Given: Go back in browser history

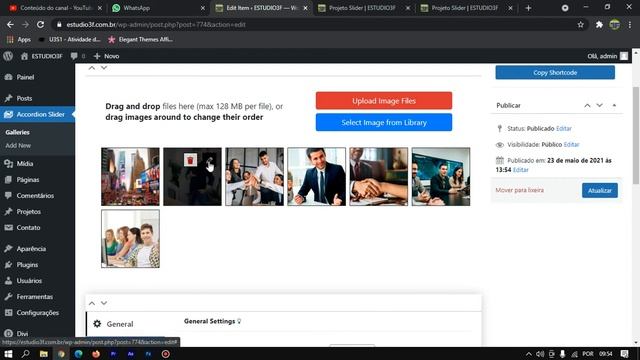Looking at the screenshot, I should coord(10,24).
